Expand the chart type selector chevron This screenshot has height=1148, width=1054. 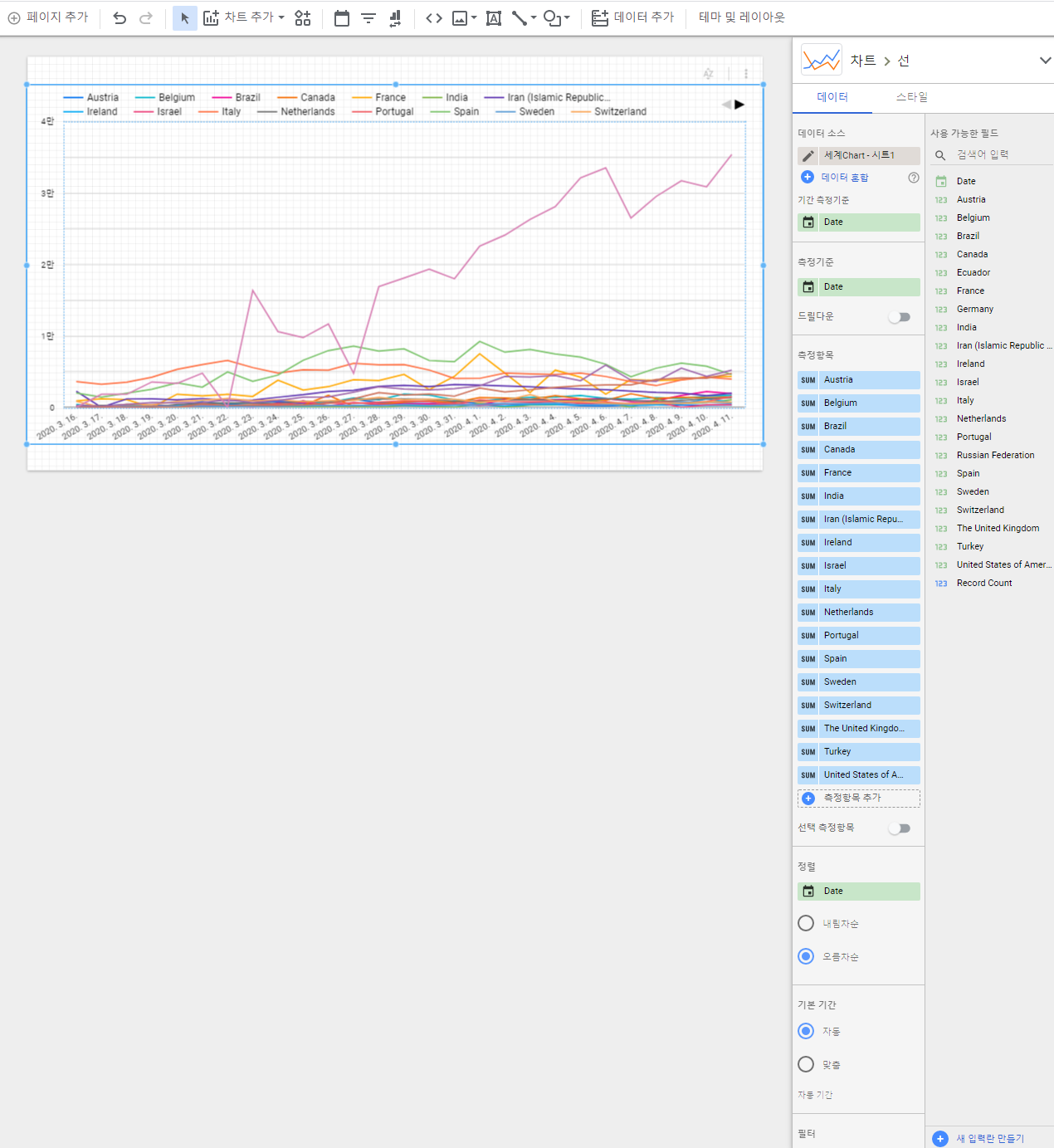[1045, 61]
